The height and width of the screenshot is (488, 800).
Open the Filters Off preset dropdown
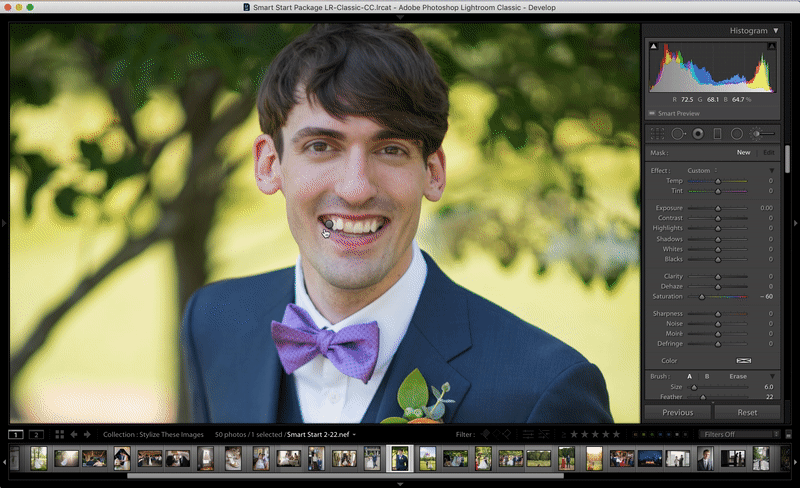[x=739, y=434]
